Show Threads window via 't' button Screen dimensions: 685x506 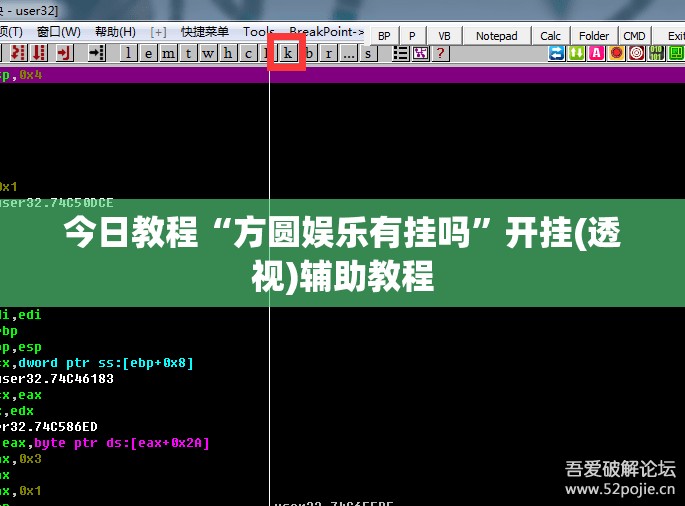click(188, 53)
